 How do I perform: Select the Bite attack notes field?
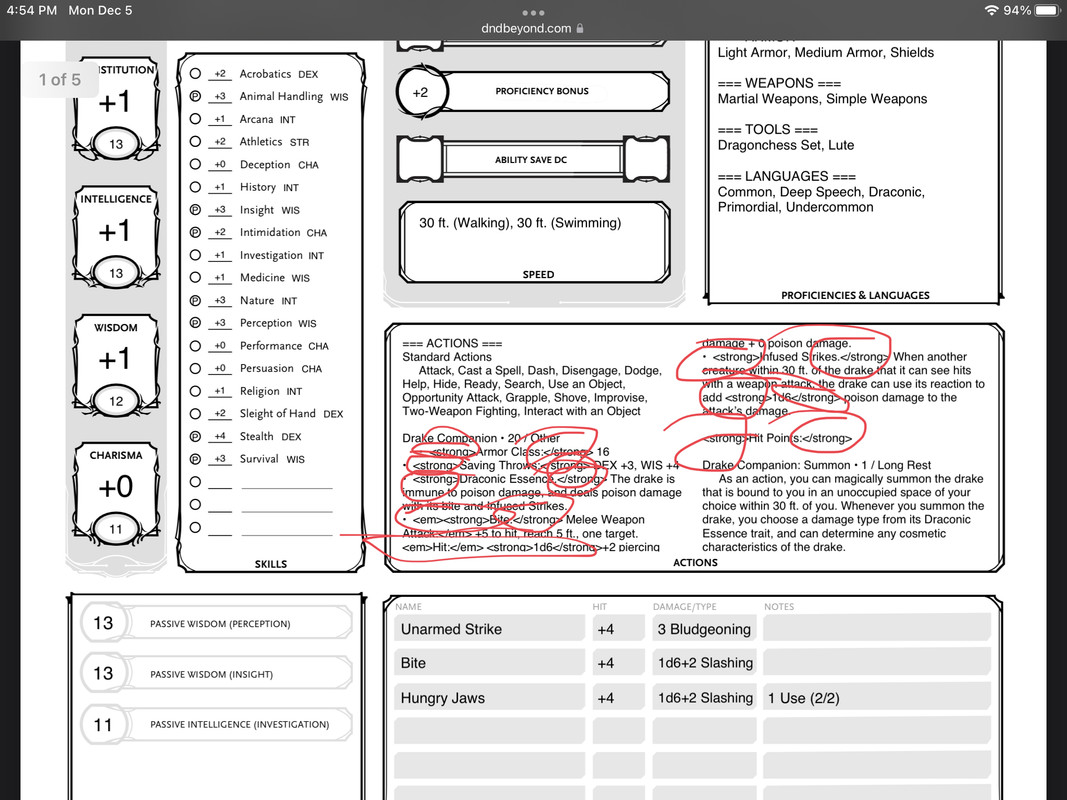pos(876,663)
